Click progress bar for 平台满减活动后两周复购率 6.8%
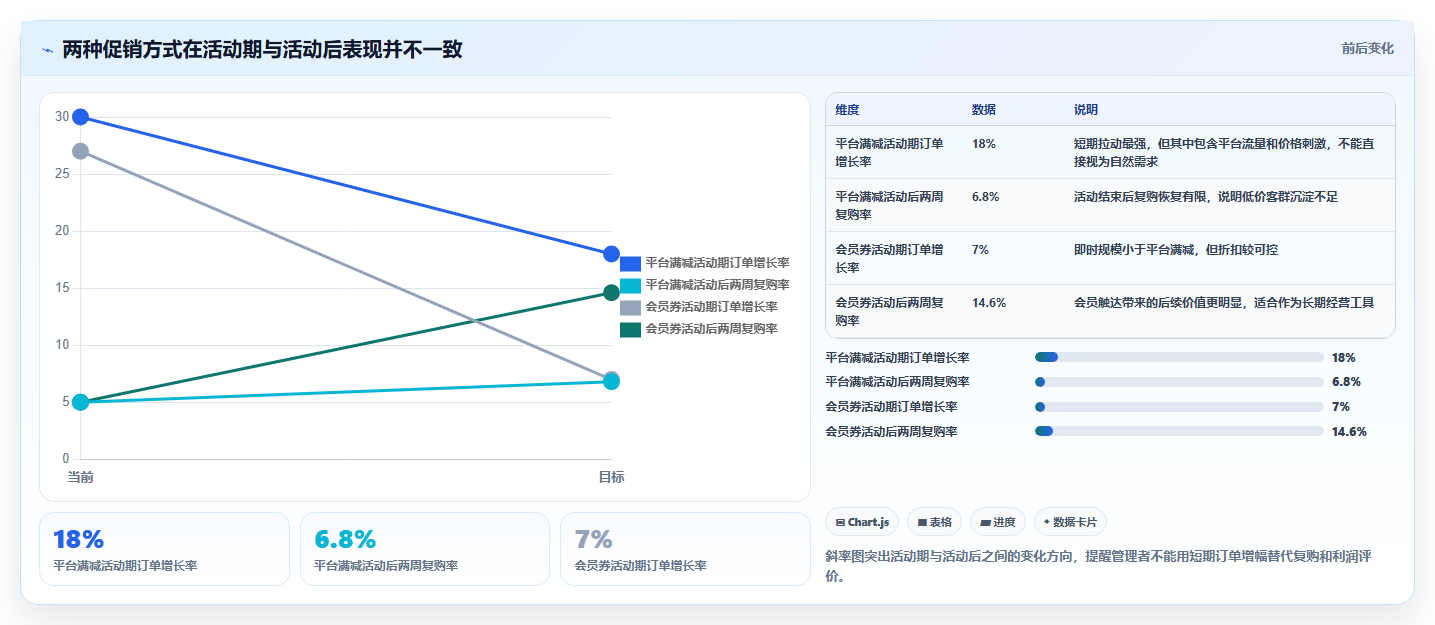Image resolution: width=1435 pixels, height=625 pixels. pos(1179,382)
